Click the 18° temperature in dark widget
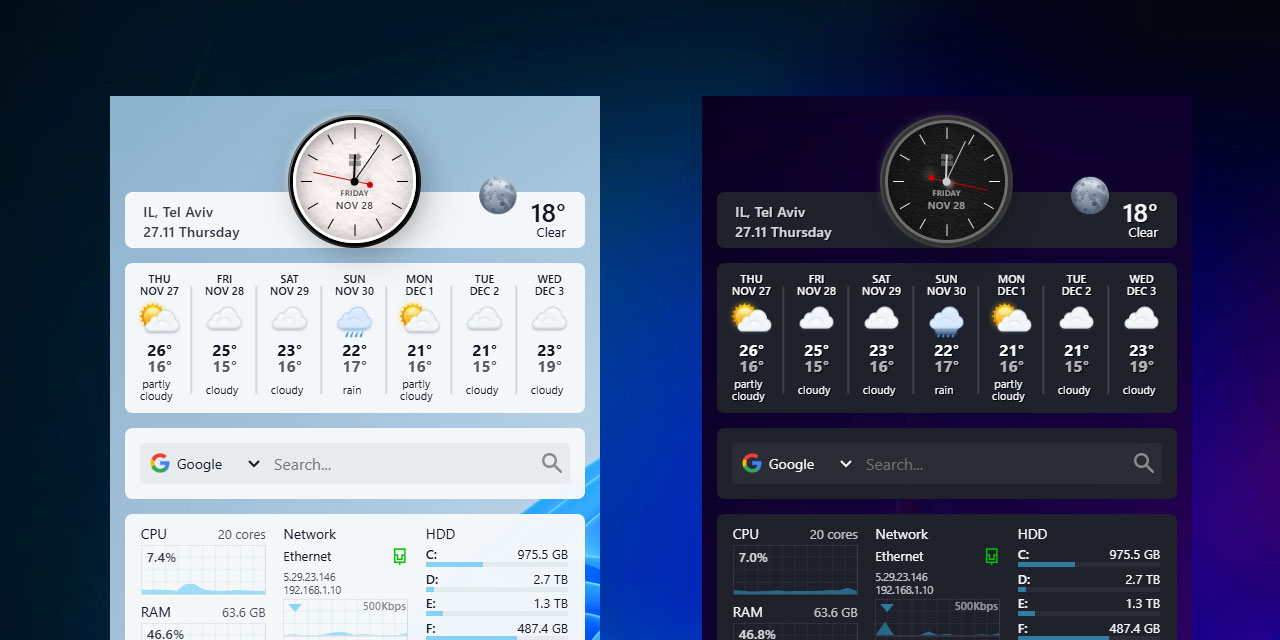The width and height of the screenshot is (1280, 640). (x=1140, y=213)
